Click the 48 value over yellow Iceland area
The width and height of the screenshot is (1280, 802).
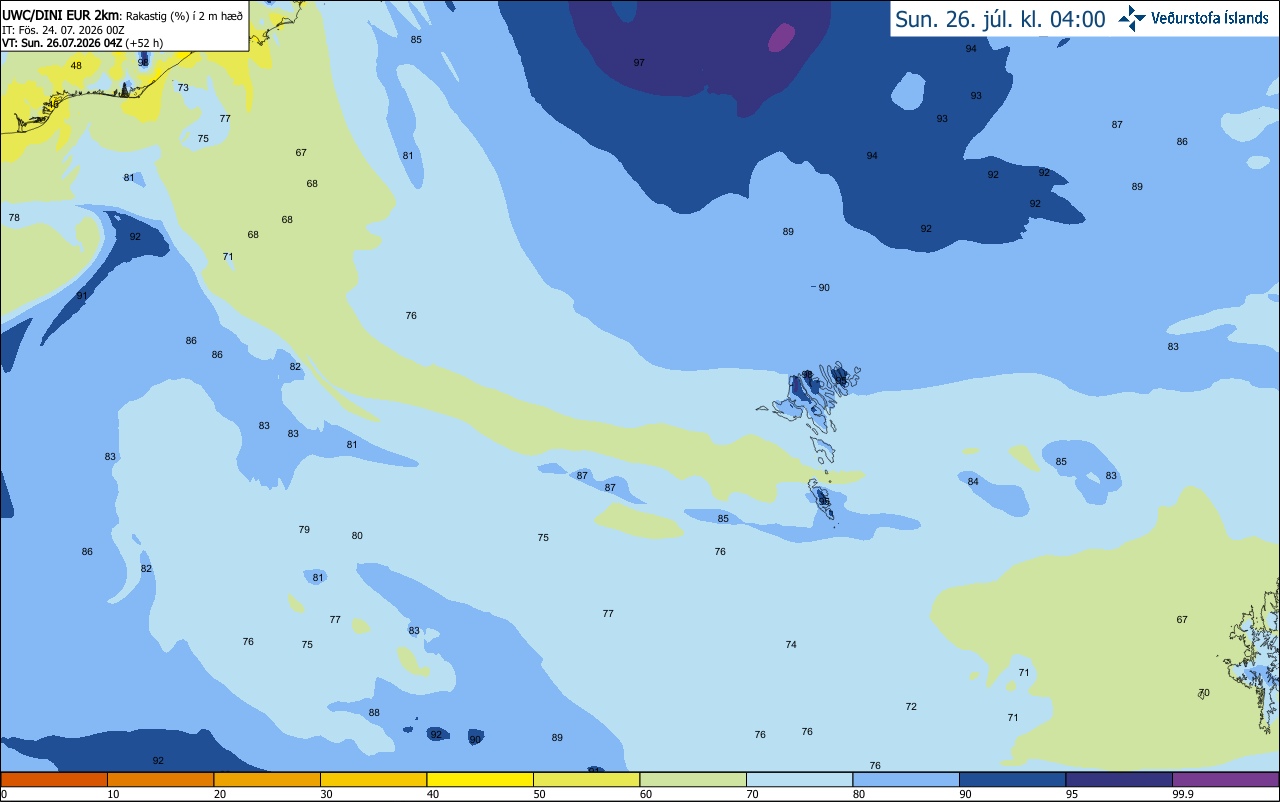[76, 66]
